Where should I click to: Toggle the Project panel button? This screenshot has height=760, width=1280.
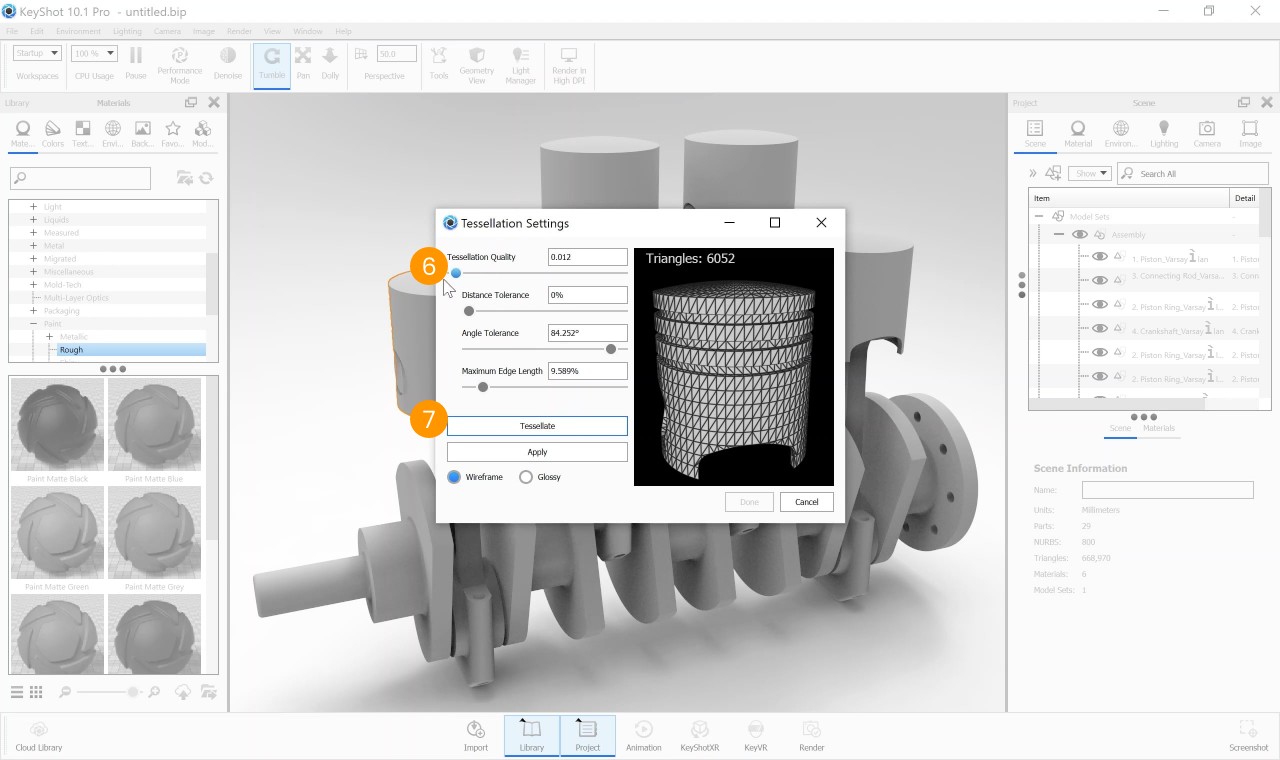[x=588, y=736]
